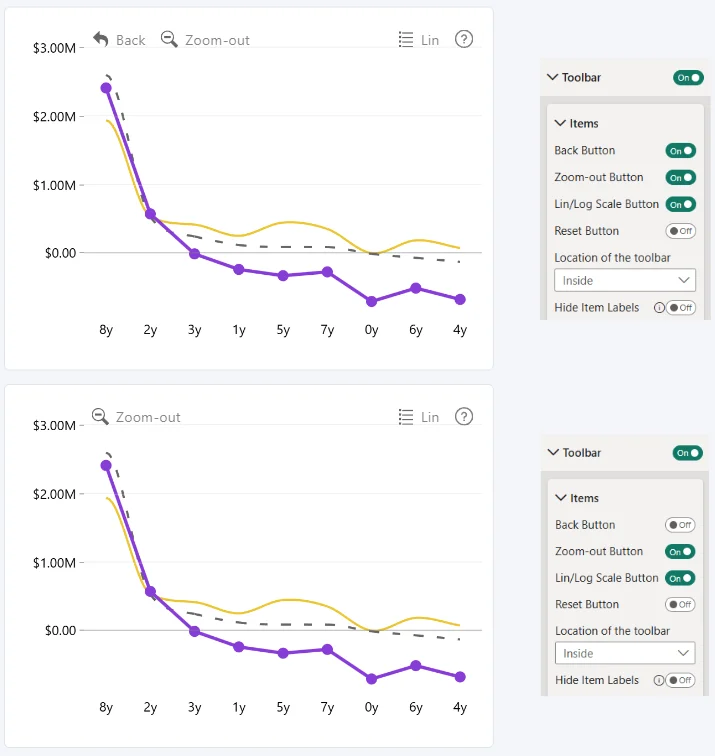Image resolution: width=715 pixels, height=756 pixels.
Task: Click 'Location of the toolbar' label in top panel
Action: point(612,258)
